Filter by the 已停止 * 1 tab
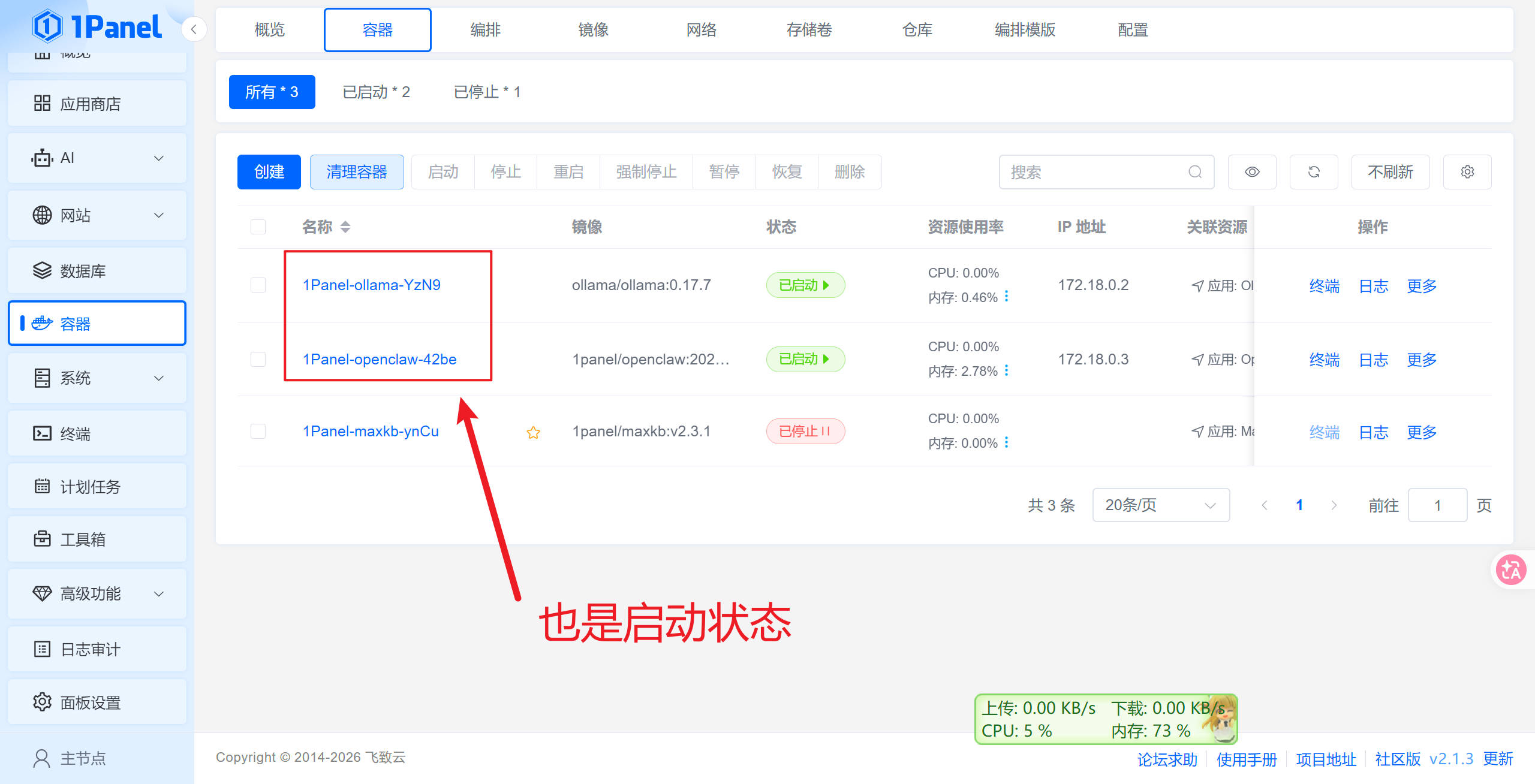 click(x=487, y=92)
